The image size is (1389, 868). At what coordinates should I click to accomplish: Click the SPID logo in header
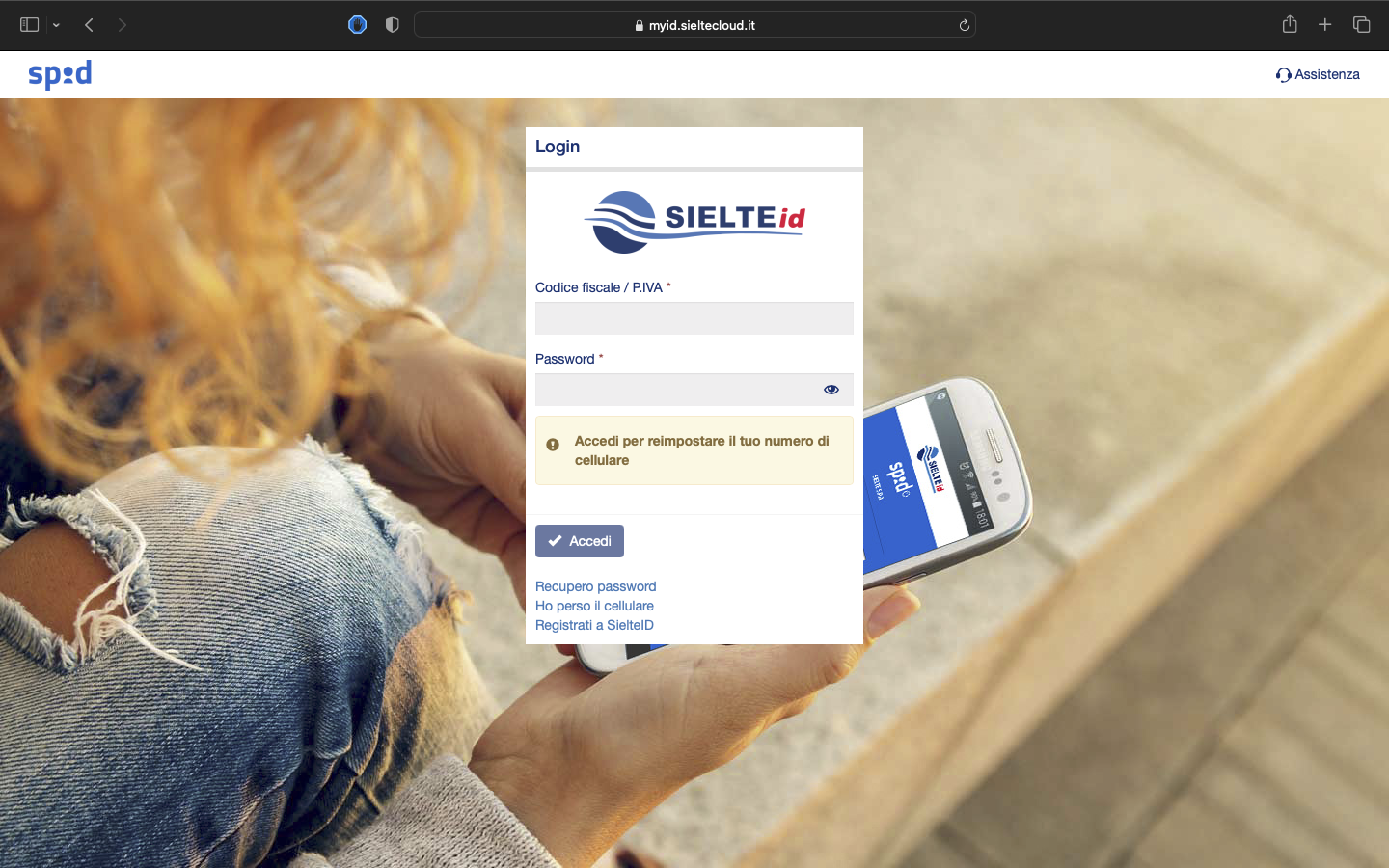[60, 74]
